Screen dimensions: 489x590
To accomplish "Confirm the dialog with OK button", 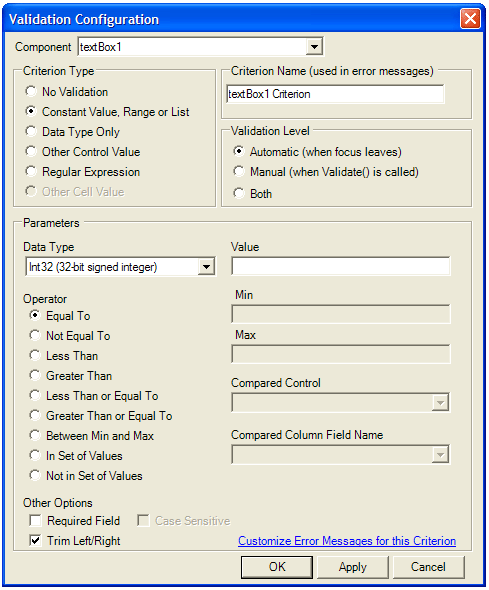I will (x=277, y=567).
